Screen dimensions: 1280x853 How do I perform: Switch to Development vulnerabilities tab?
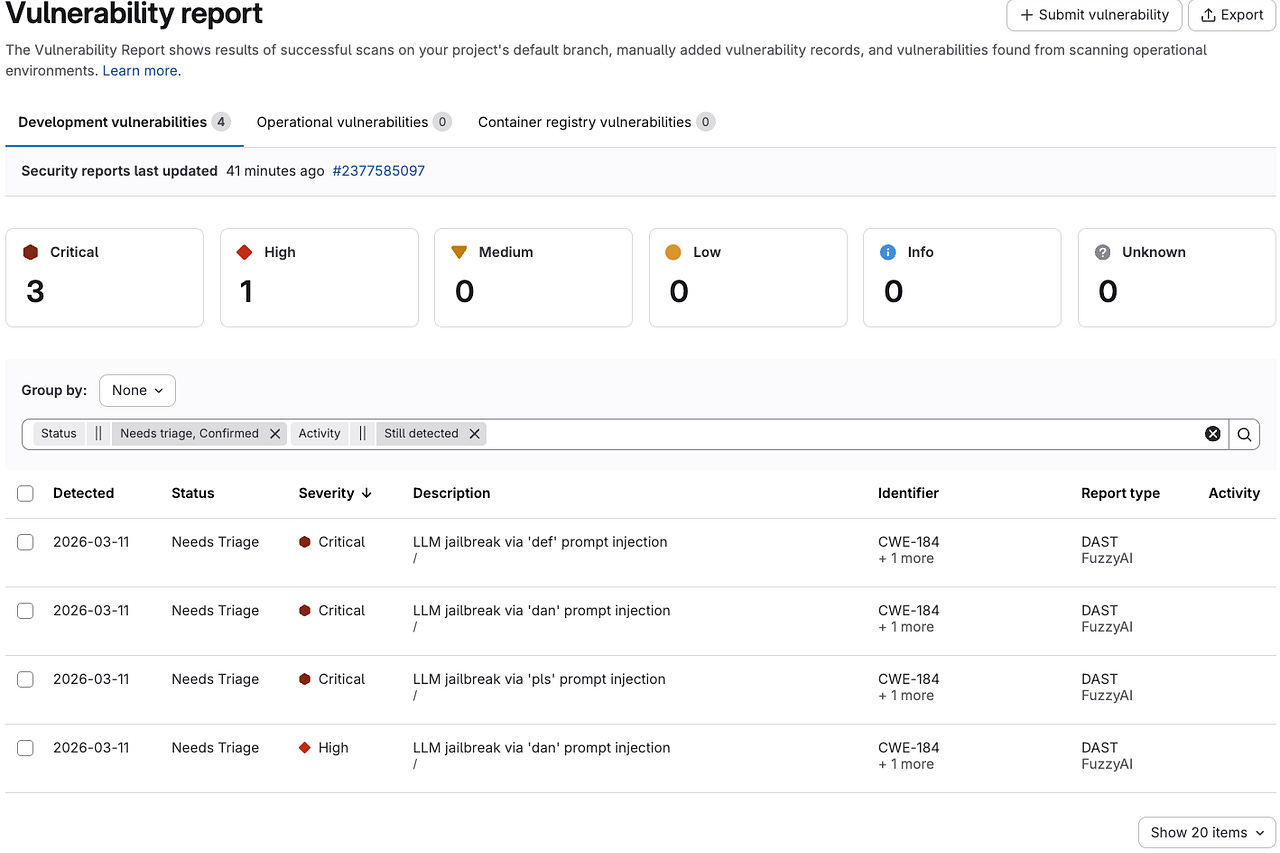point(124,122)
